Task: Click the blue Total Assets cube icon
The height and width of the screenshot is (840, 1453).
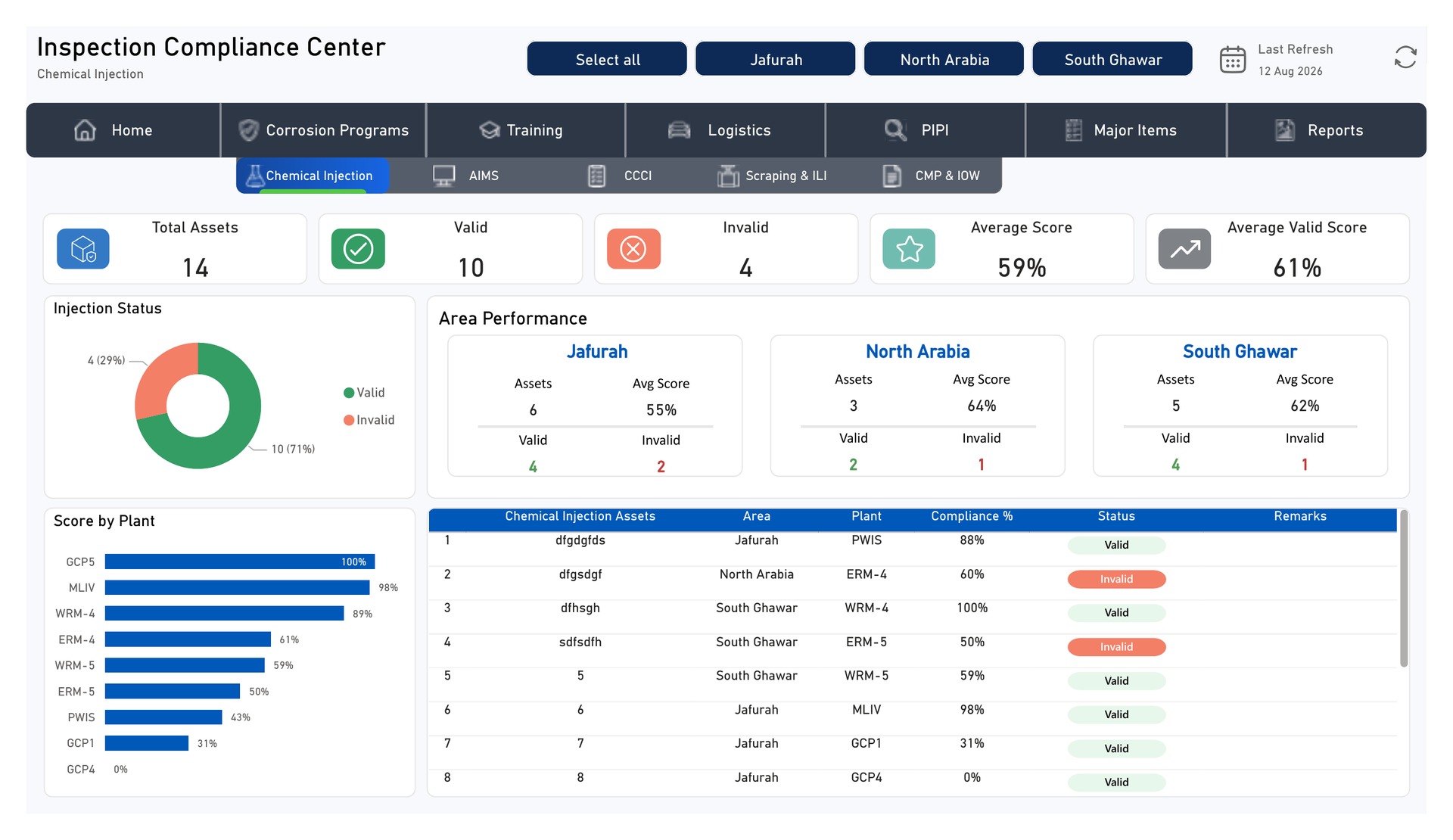Action: (x=83, y=249)
